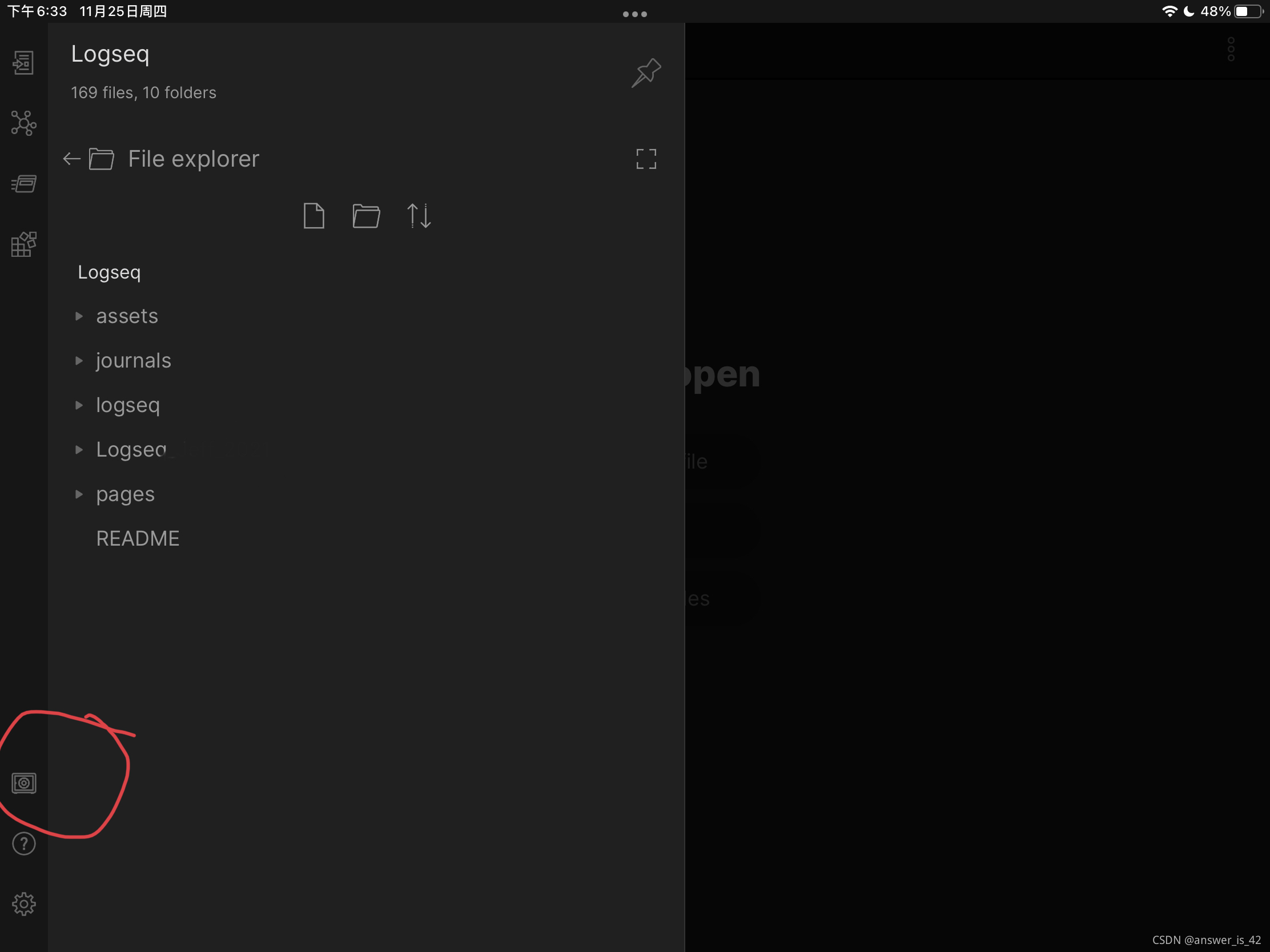Create a new note with the file icon
1270x952 pixels.
pyautogui.click(x=314, y=216)
